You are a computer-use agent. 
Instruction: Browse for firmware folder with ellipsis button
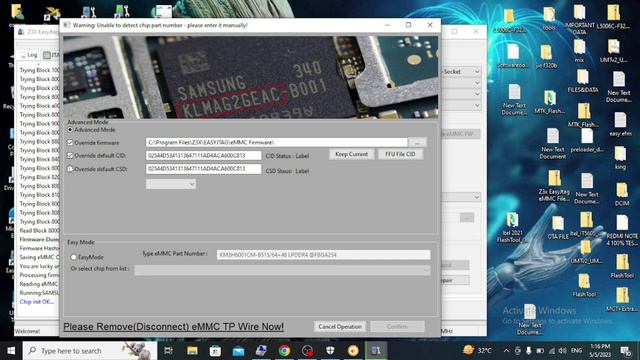(417, 142)
